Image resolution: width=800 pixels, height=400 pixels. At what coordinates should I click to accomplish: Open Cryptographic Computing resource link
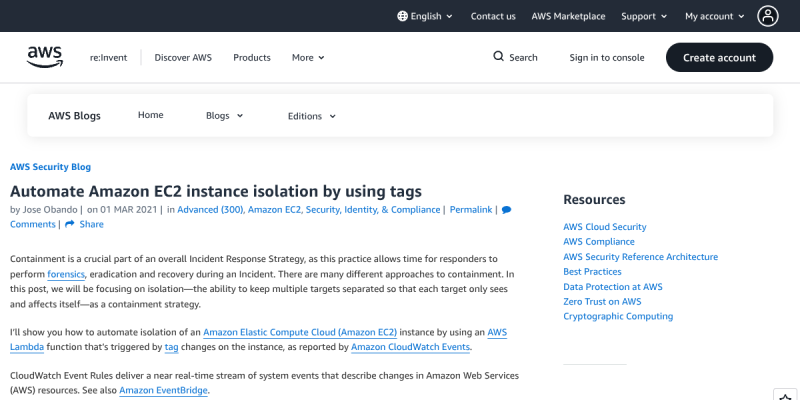pos(618,316)
